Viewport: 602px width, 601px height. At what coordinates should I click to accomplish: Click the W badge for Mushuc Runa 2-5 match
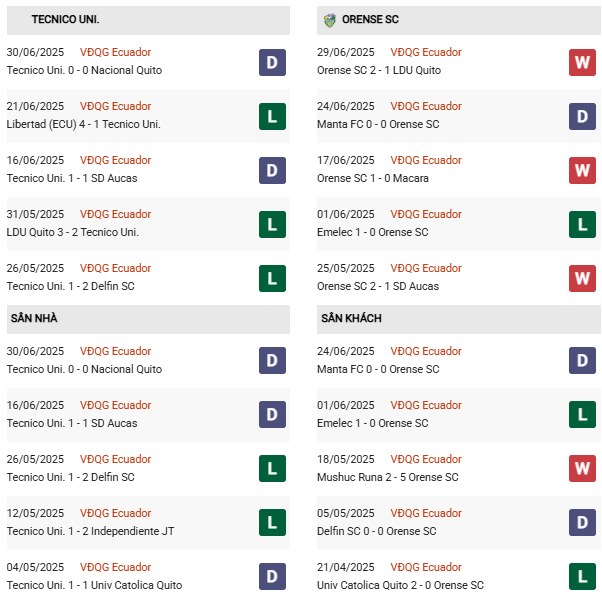pos(582,469)
